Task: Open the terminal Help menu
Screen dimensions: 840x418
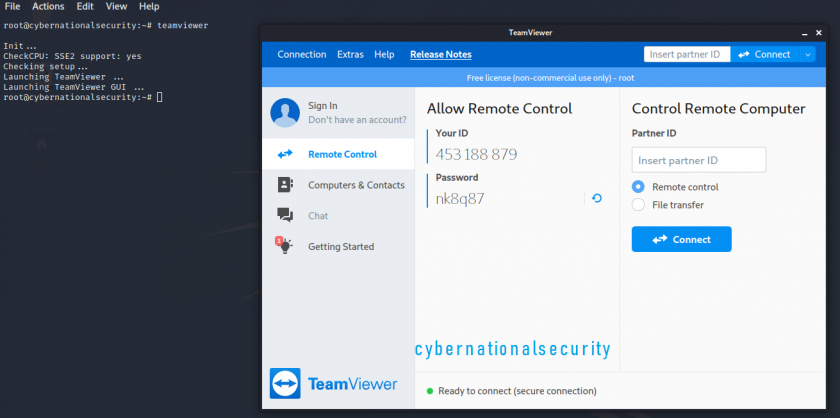Action: click(x=149, y=6)
